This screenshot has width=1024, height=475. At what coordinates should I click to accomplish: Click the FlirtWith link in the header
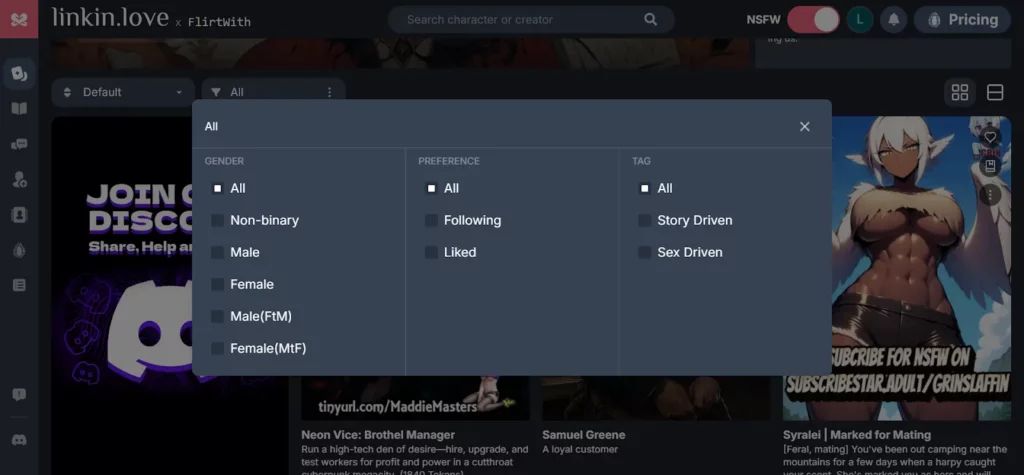[x=219, y=22]
